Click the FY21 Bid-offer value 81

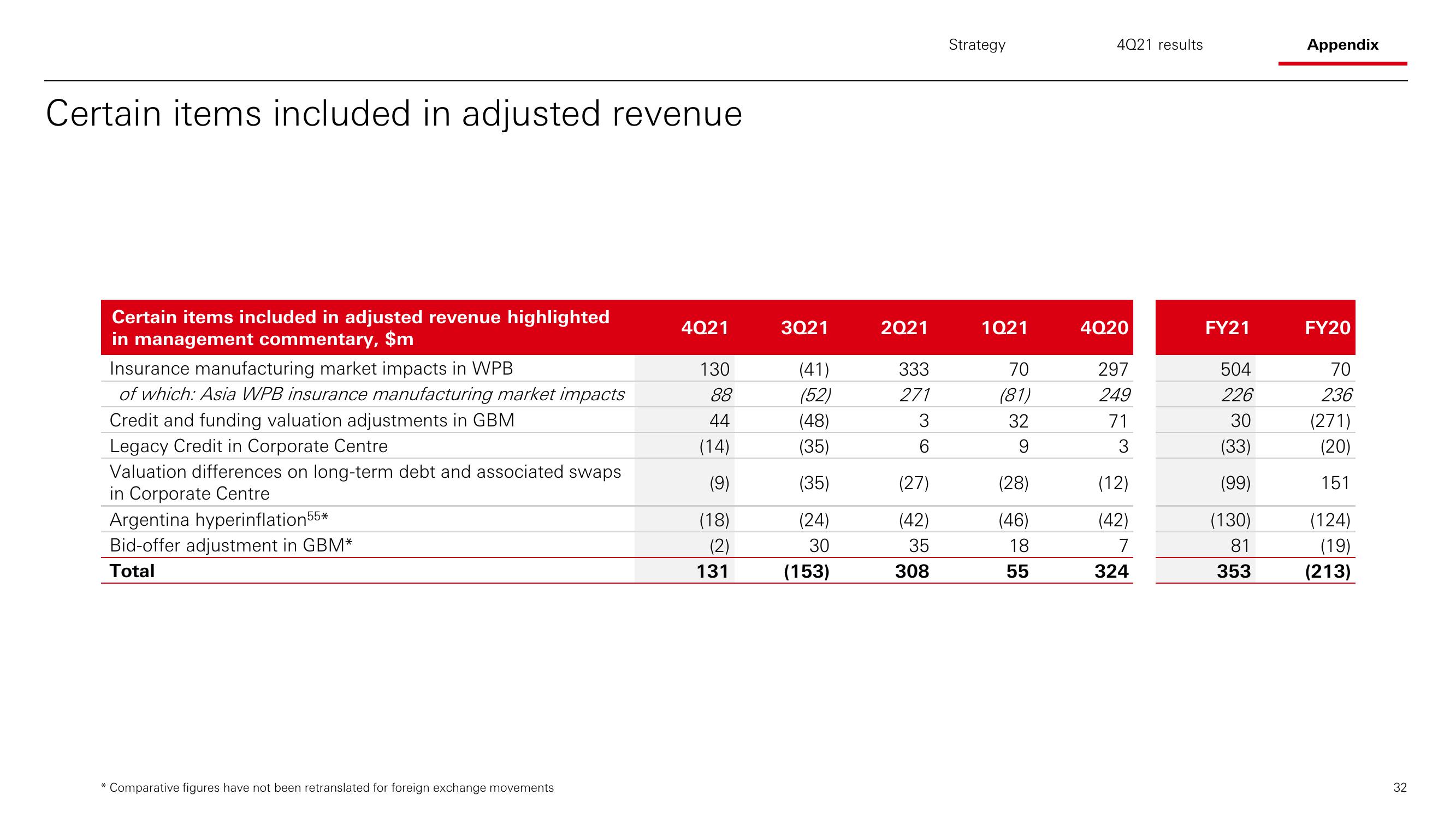(x=1241, y=545)
